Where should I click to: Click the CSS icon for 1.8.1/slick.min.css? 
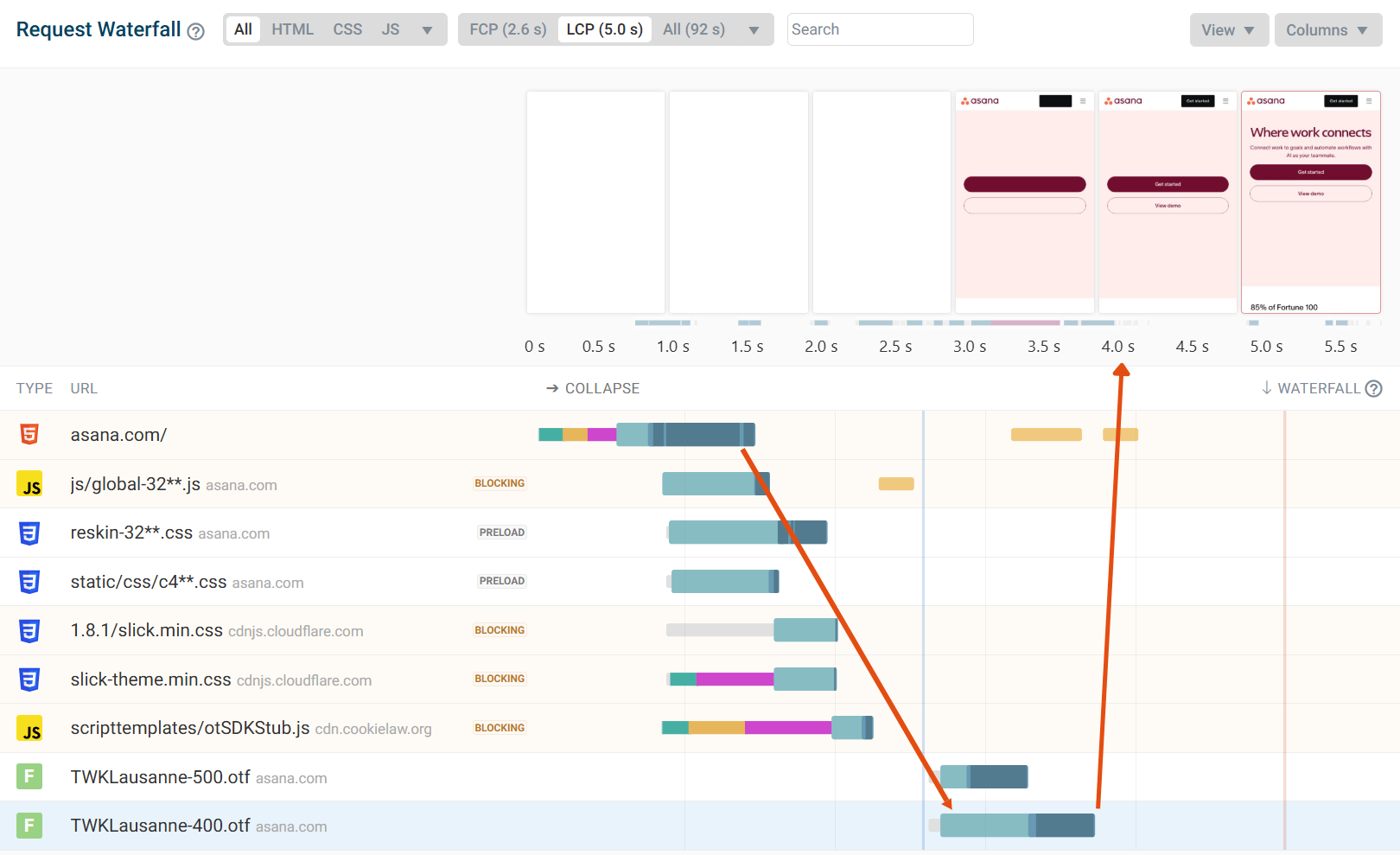click(x=29, y=630)
